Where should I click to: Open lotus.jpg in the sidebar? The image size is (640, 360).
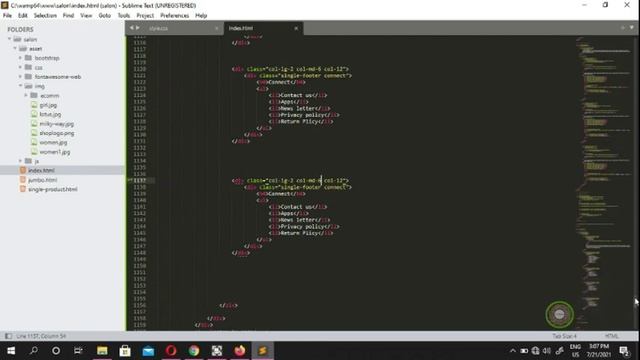[50, 114]
